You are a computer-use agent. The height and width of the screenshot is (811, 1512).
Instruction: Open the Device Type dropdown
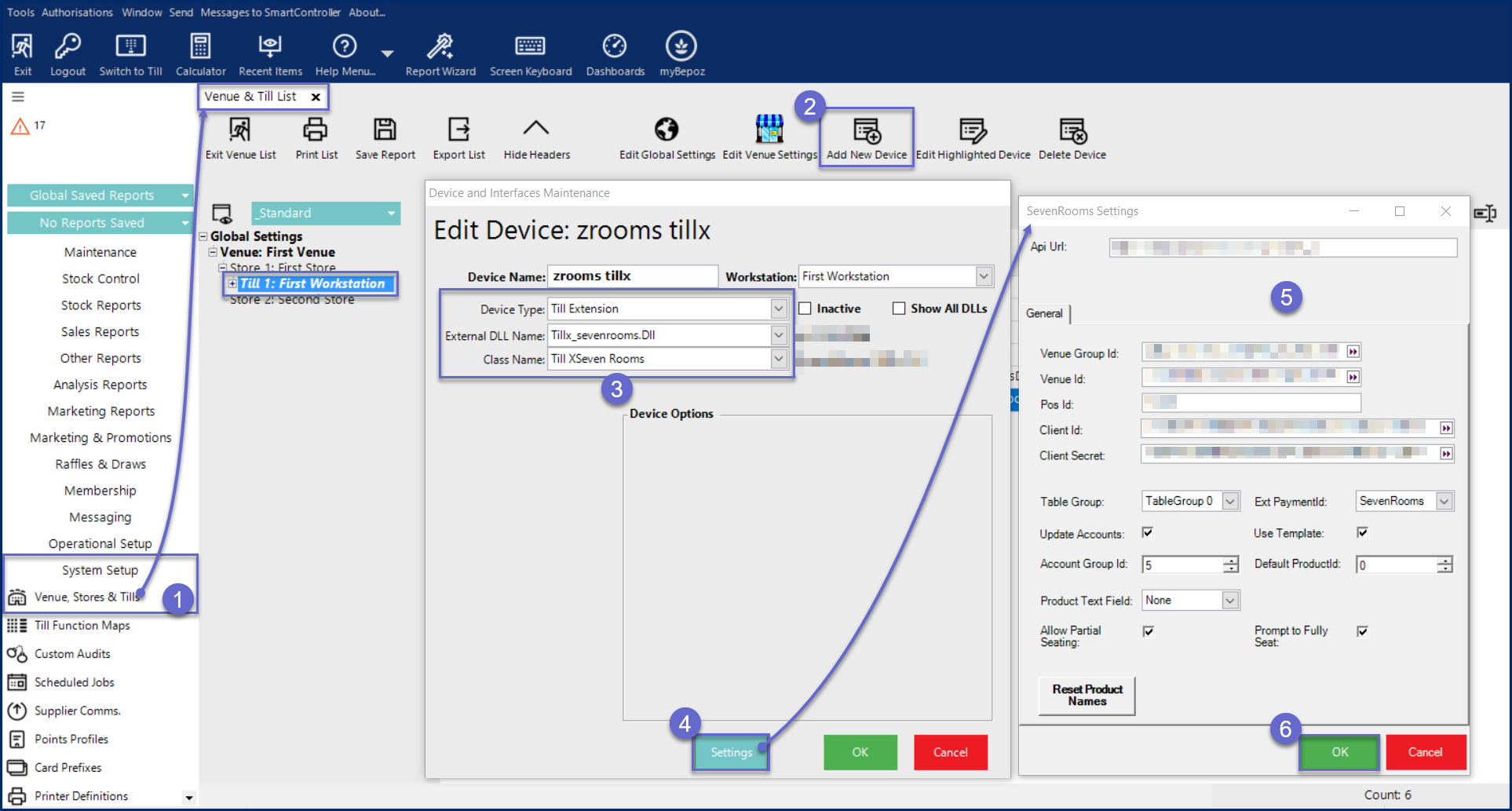[x=778, y=309]
